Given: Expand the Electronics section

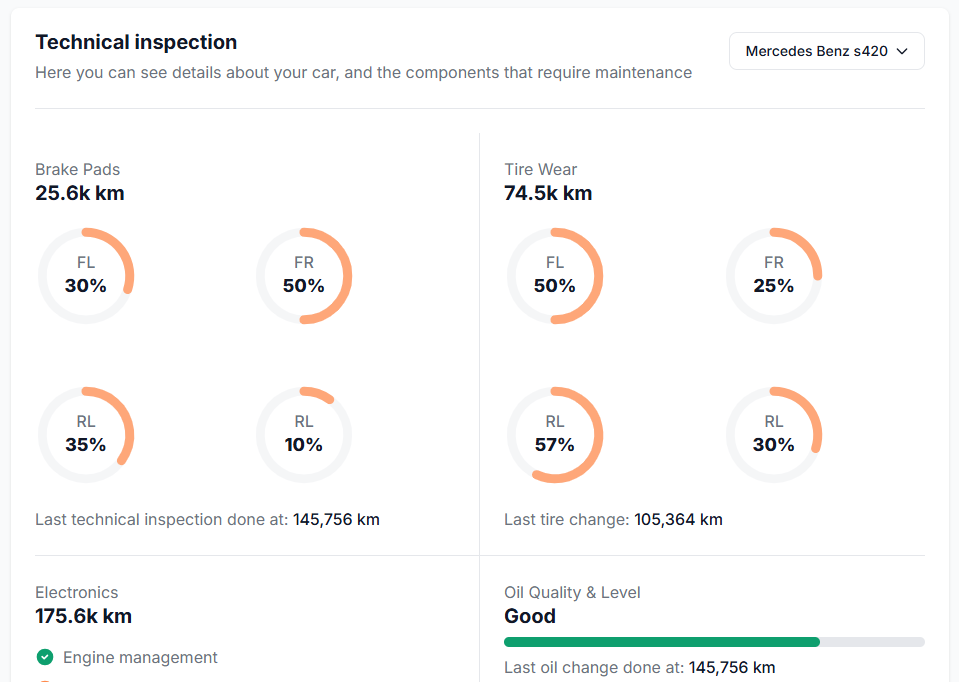Looking at the screenshot, I should pyautogui.click(x=76, y=592).
